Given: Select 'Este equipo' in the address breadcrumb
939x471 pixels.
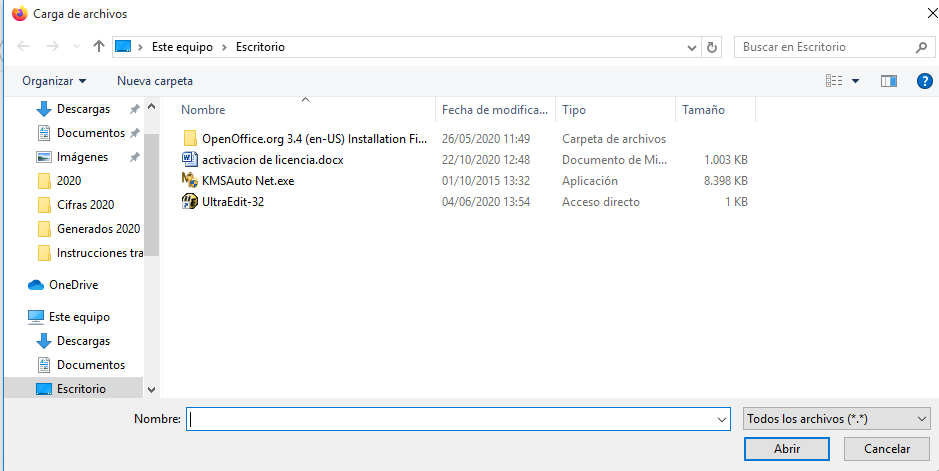Looking at the screenshot, I should [182, 47].
